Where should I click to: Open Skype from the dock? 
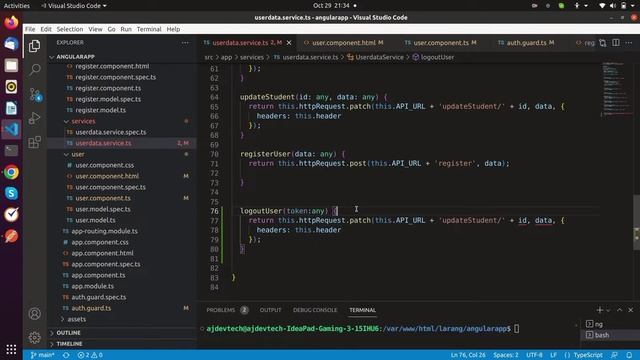(x=11, y=193)
